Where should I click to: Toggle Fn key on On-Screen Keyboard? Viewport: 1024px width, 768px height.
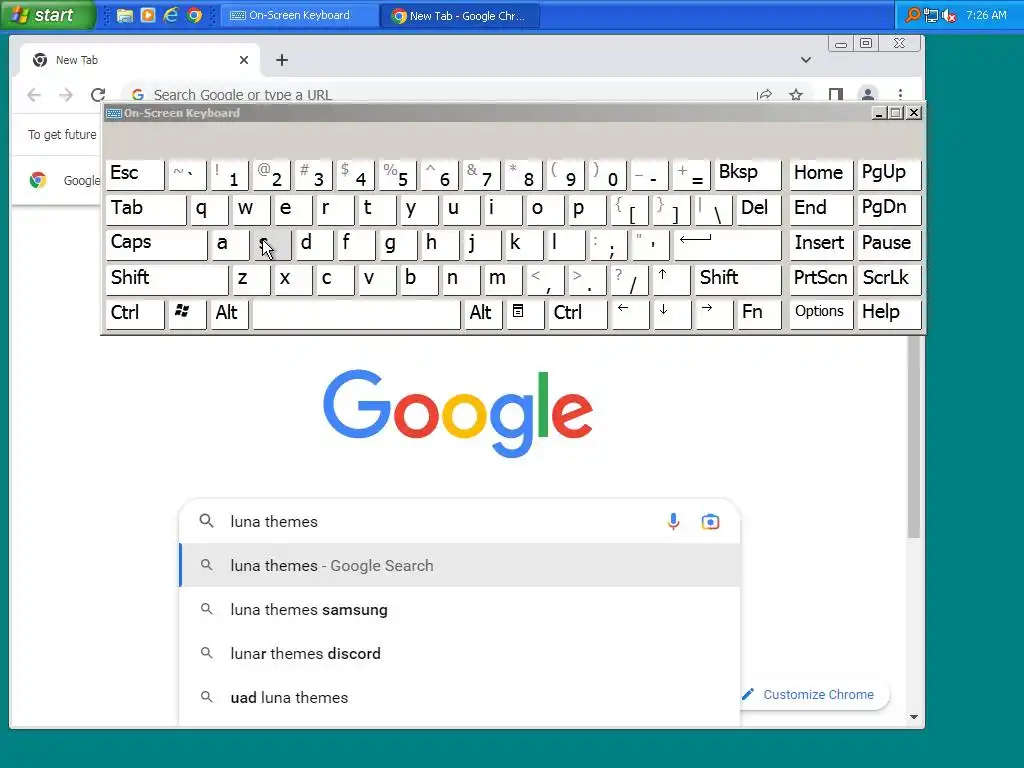[759, 314]
